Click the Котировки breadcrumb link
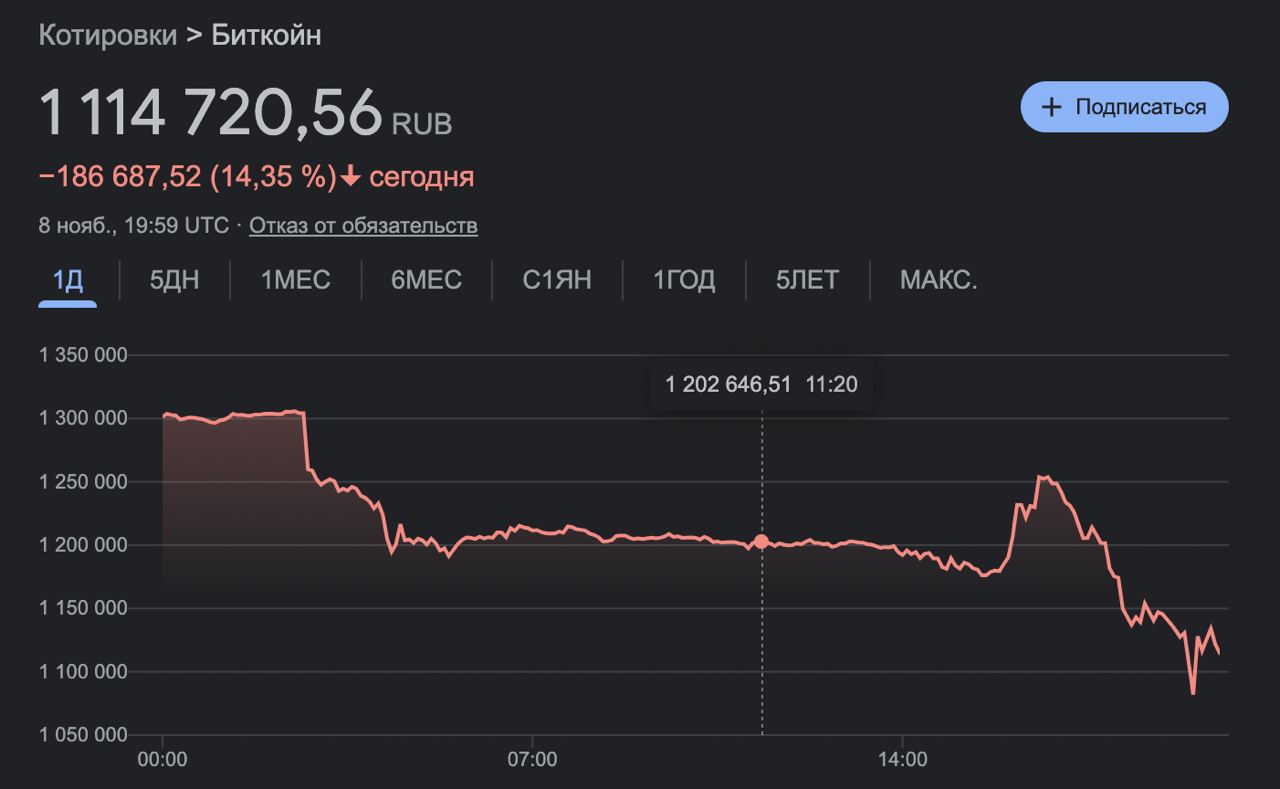Screen dimensions: 1280x789 pos(107,35)
